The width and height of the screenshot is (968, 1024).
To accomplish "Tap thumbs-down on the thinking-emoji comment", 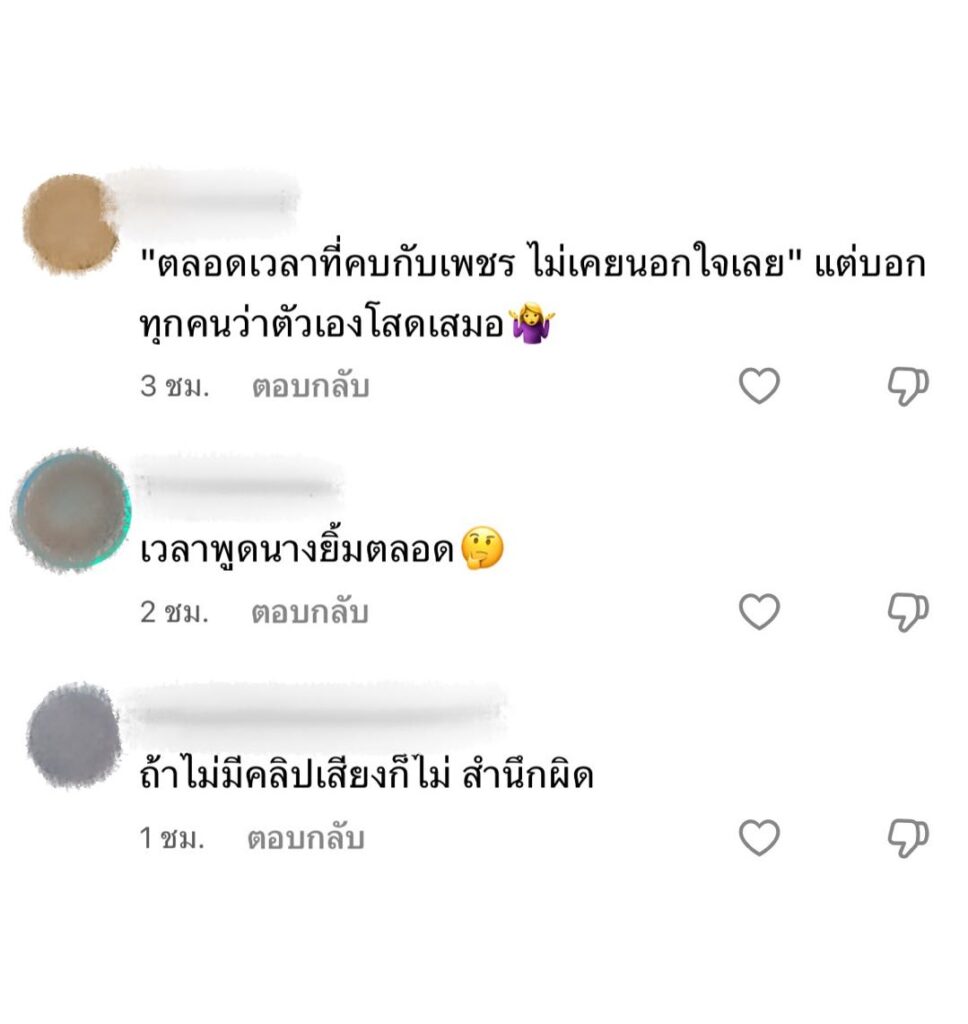I will click(908, 612).
